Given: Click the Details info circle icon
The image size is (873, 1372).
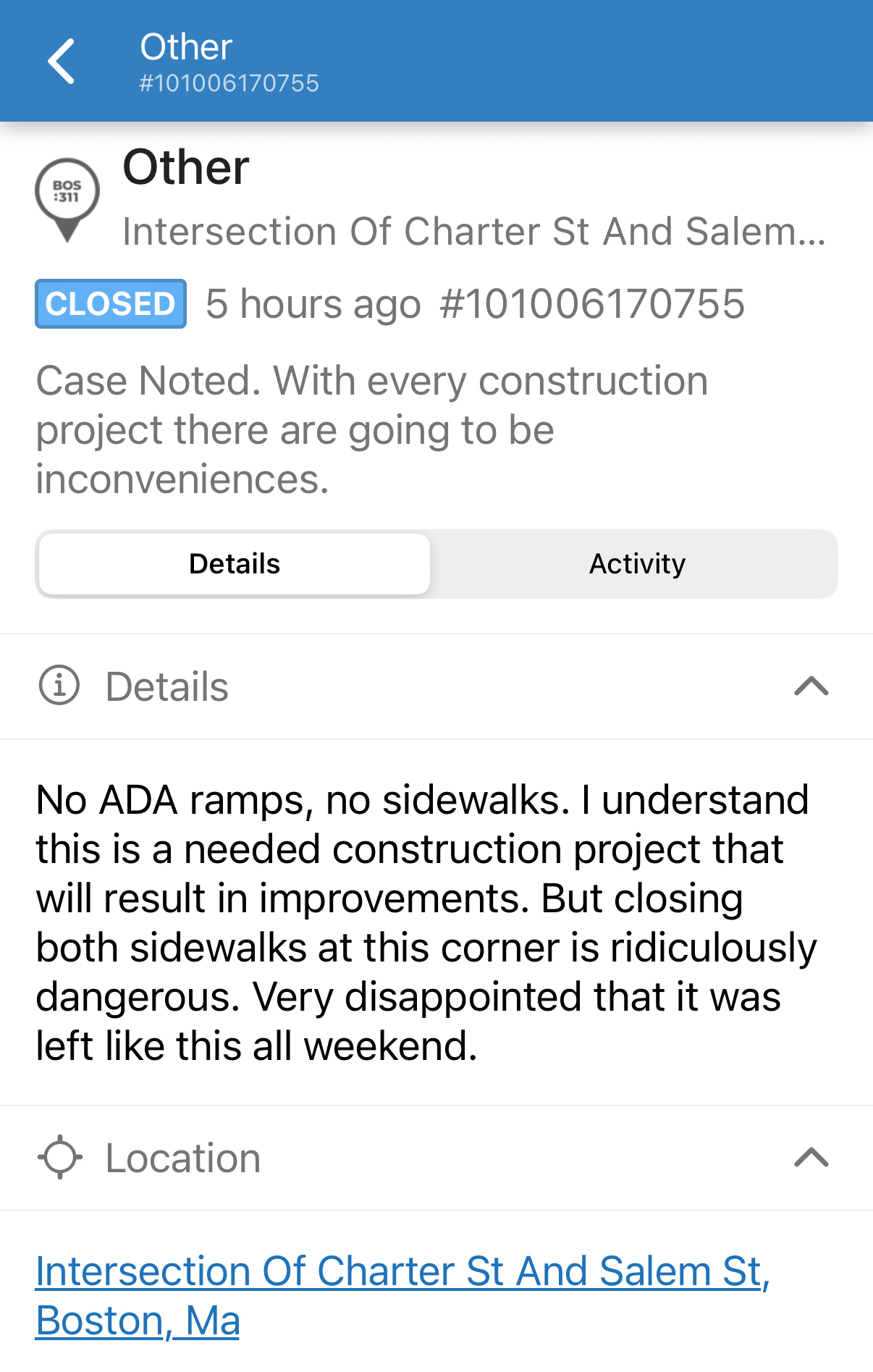Looking at the screenshot, I should click(x=59, y=686).
